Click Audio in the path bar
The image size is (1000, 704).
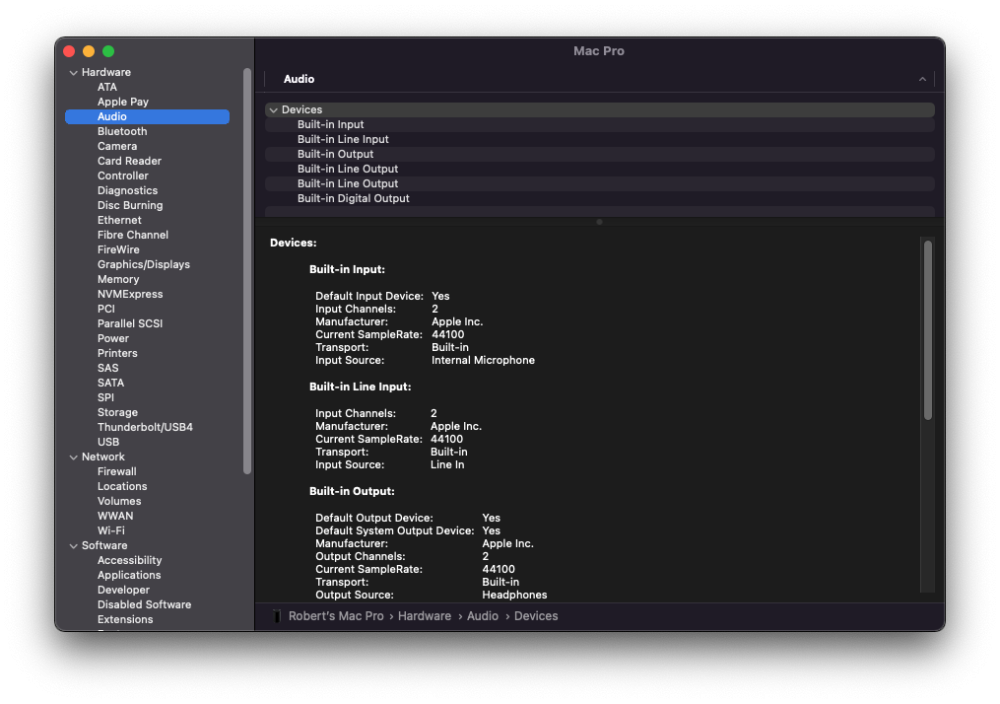click(482, 617)
